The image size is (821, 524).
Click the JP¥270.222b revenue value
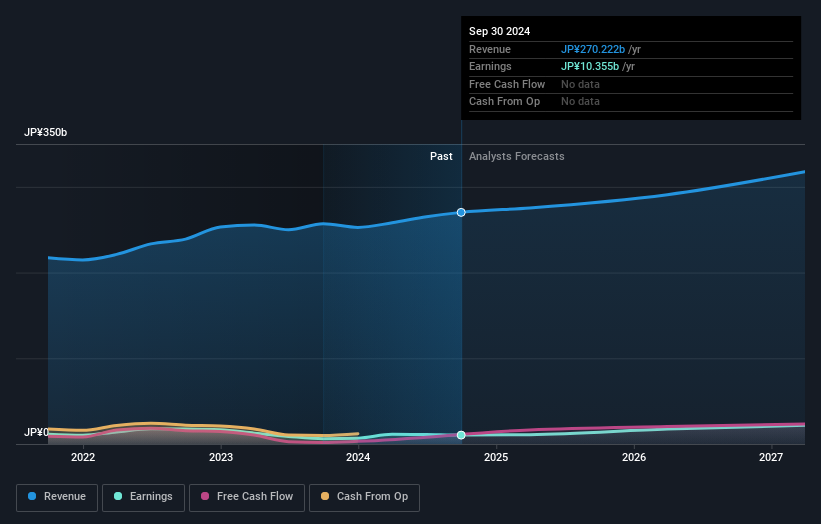coord(593,49)
